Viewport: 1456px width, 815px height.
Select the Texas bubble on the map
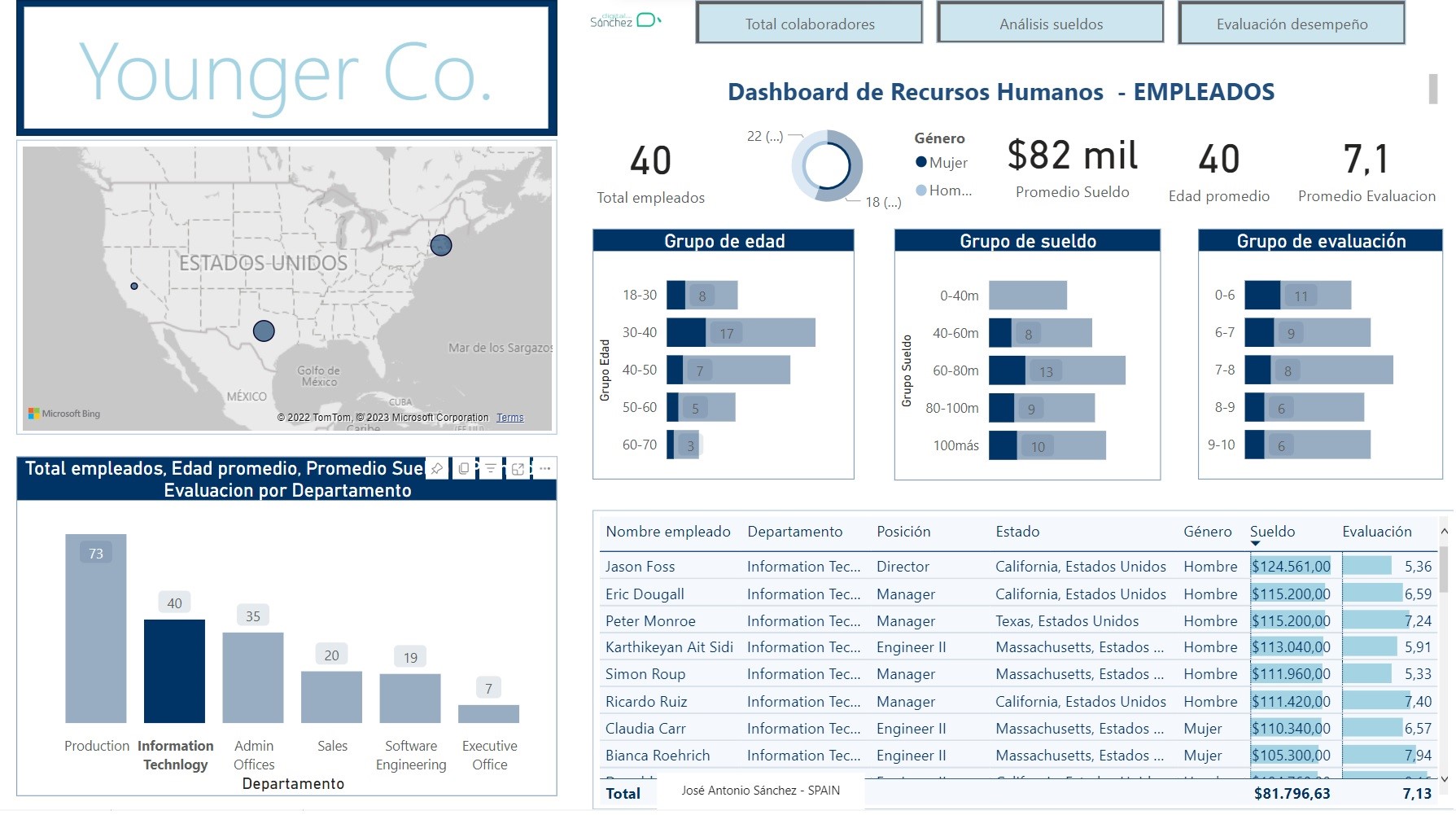[x=264, y=331]
